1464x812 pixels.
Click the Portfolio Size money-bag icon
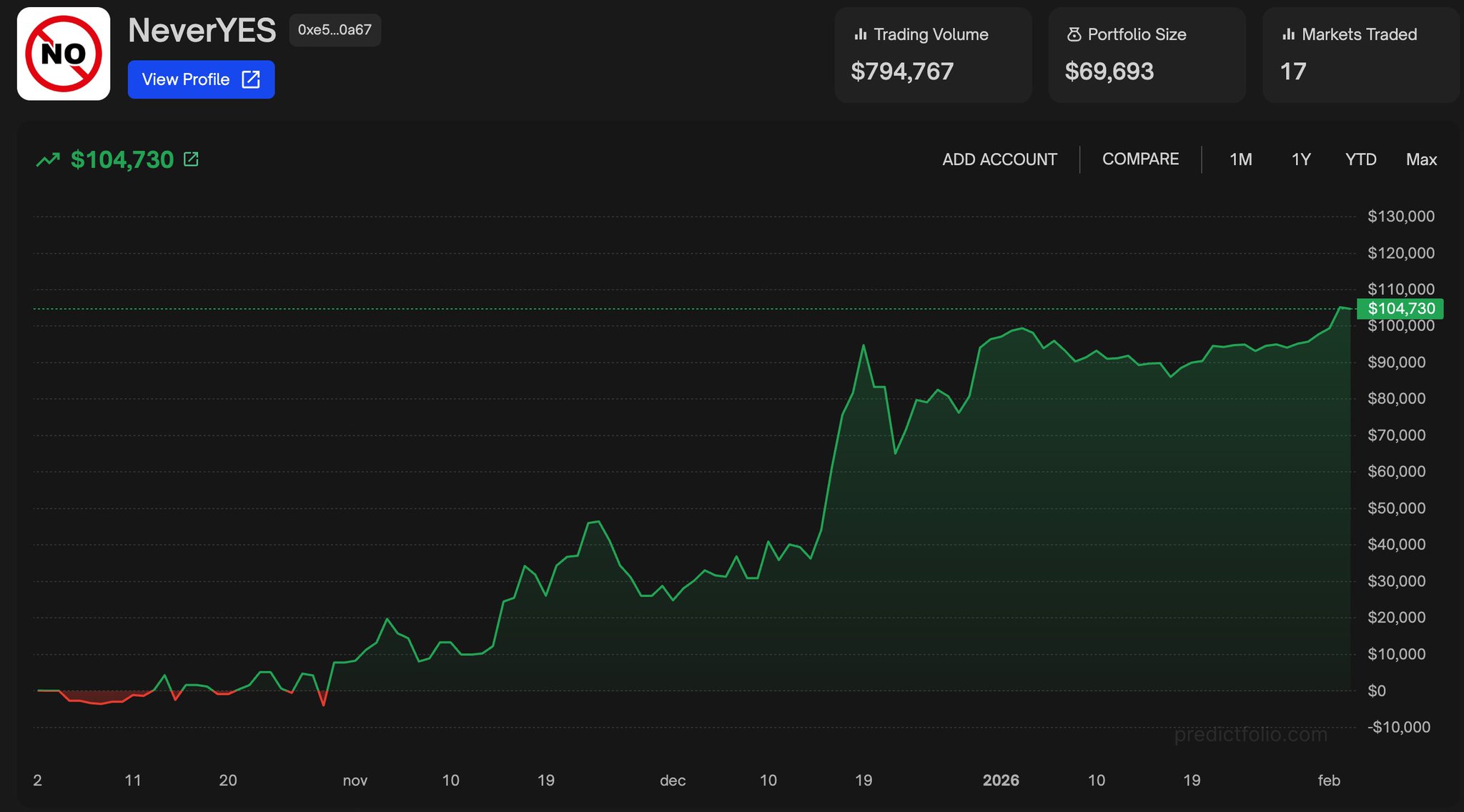tap(1074, 34)
